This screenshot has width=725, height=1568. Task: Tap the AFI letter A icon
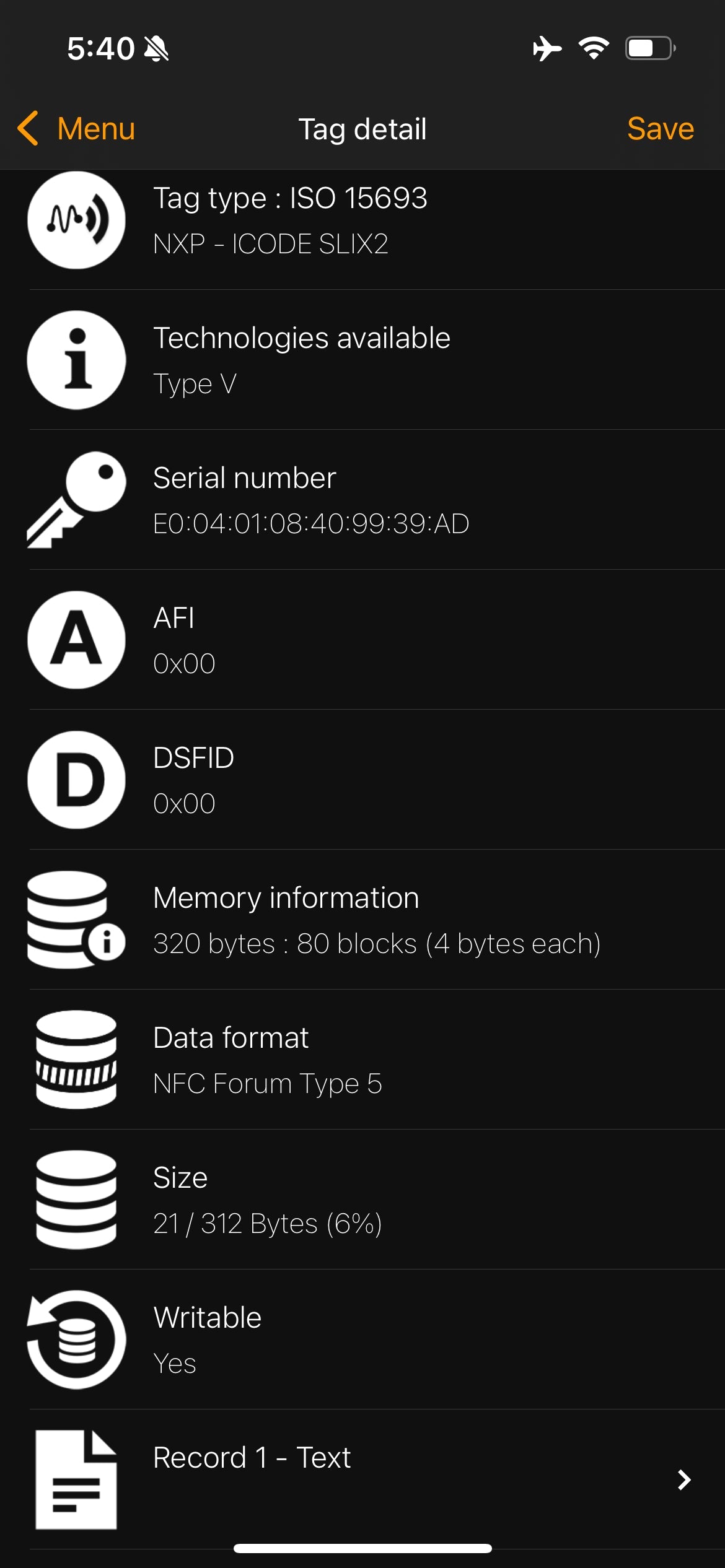click(x=76, y=640)
